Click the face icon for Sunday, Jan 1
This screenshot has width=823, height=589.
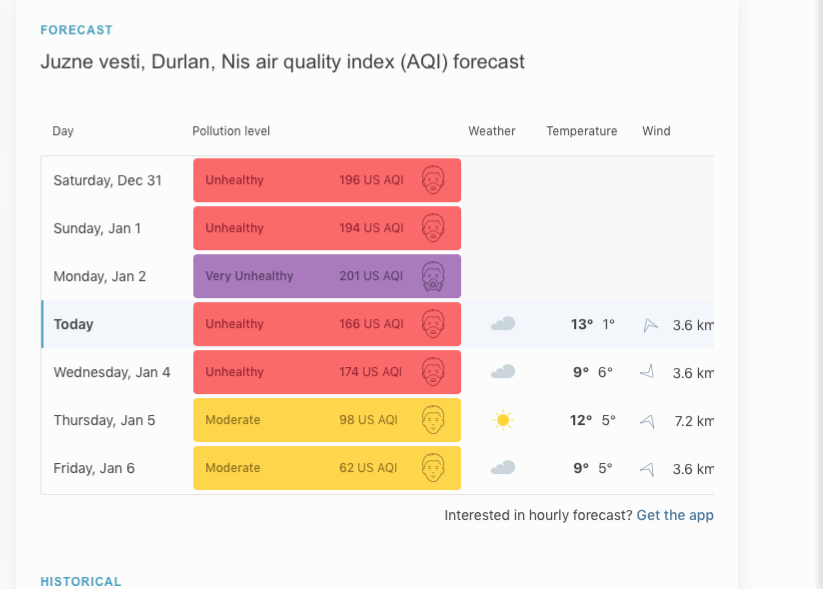coord(433,228)
